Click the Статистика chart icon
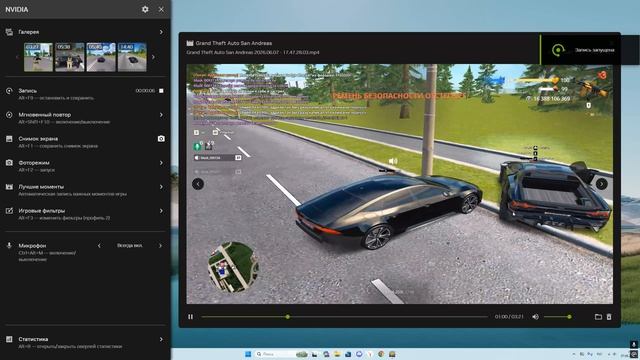Image resolution: width=640 pixels, height=360 pixels. click(x=9, y=339)
